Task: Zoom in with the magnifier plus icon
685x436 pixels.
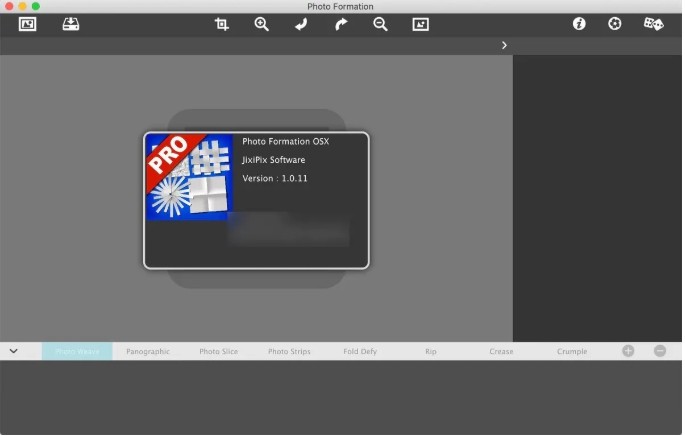Action: (262, 24)
